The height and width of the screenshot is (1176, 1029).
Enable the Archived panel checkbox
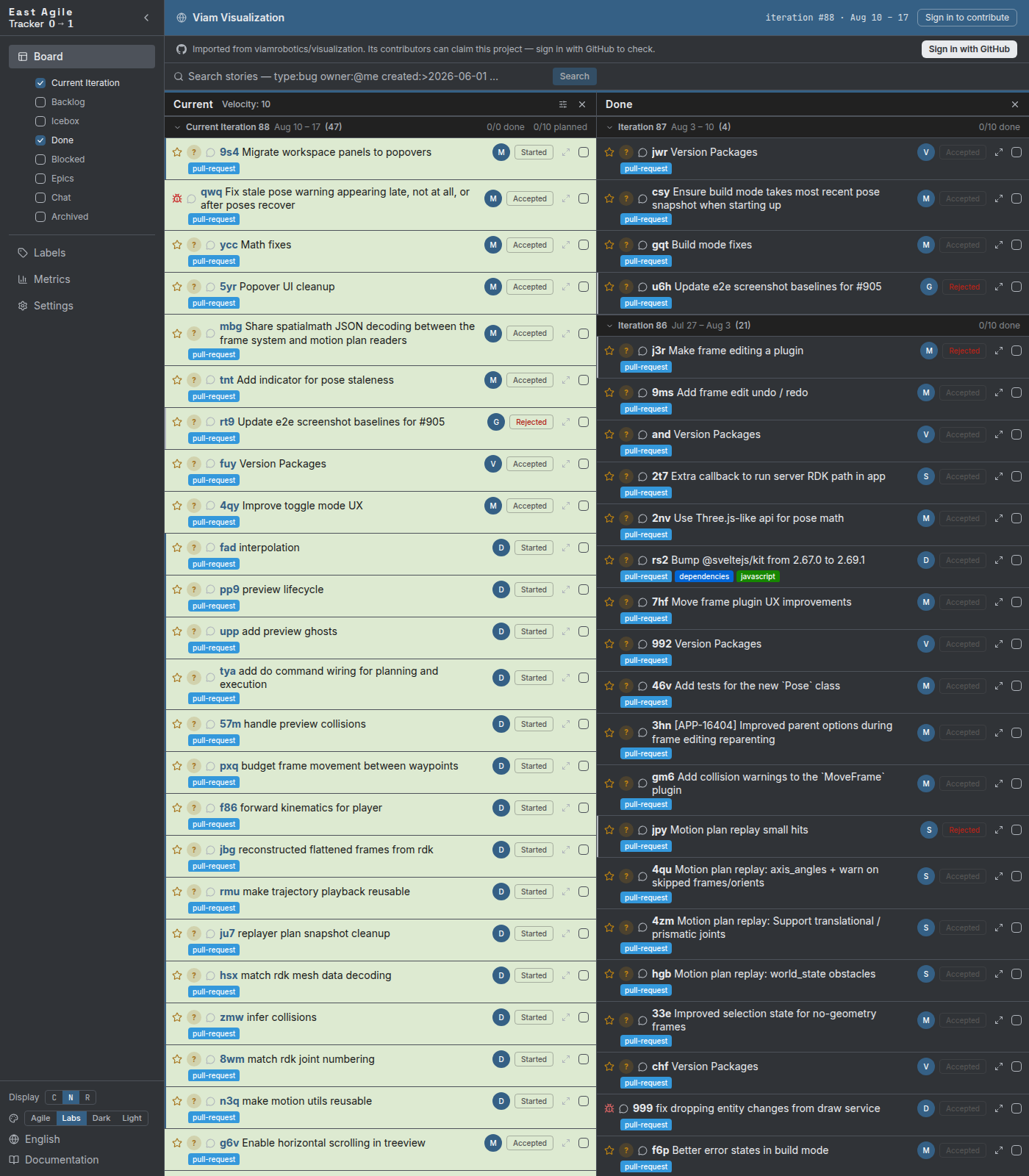click(x=40, y=217)
